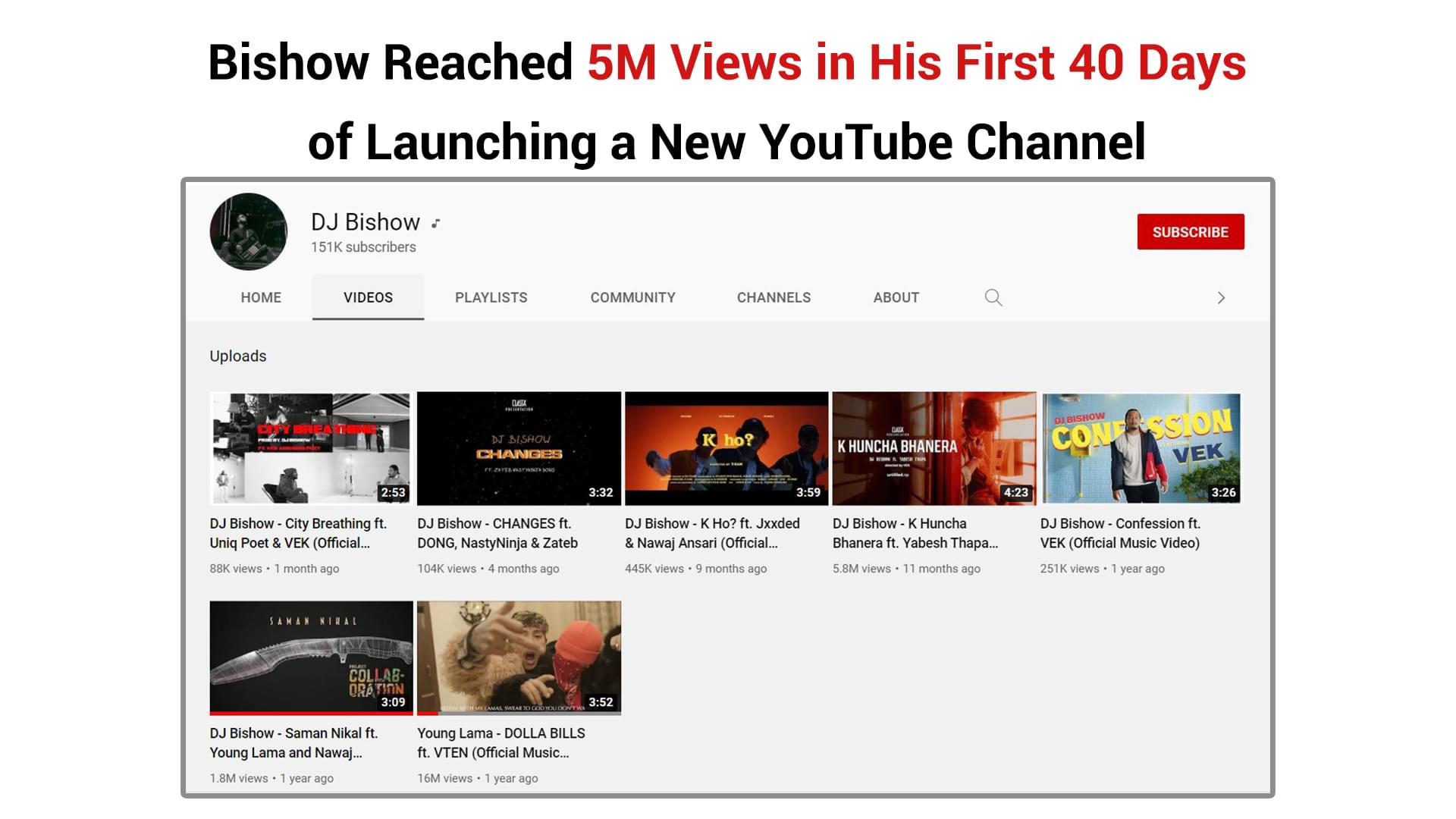Screen dimensions: 1456x819
Task: Click the 3:26 duration badge
Action: [x=1223, y=493]
